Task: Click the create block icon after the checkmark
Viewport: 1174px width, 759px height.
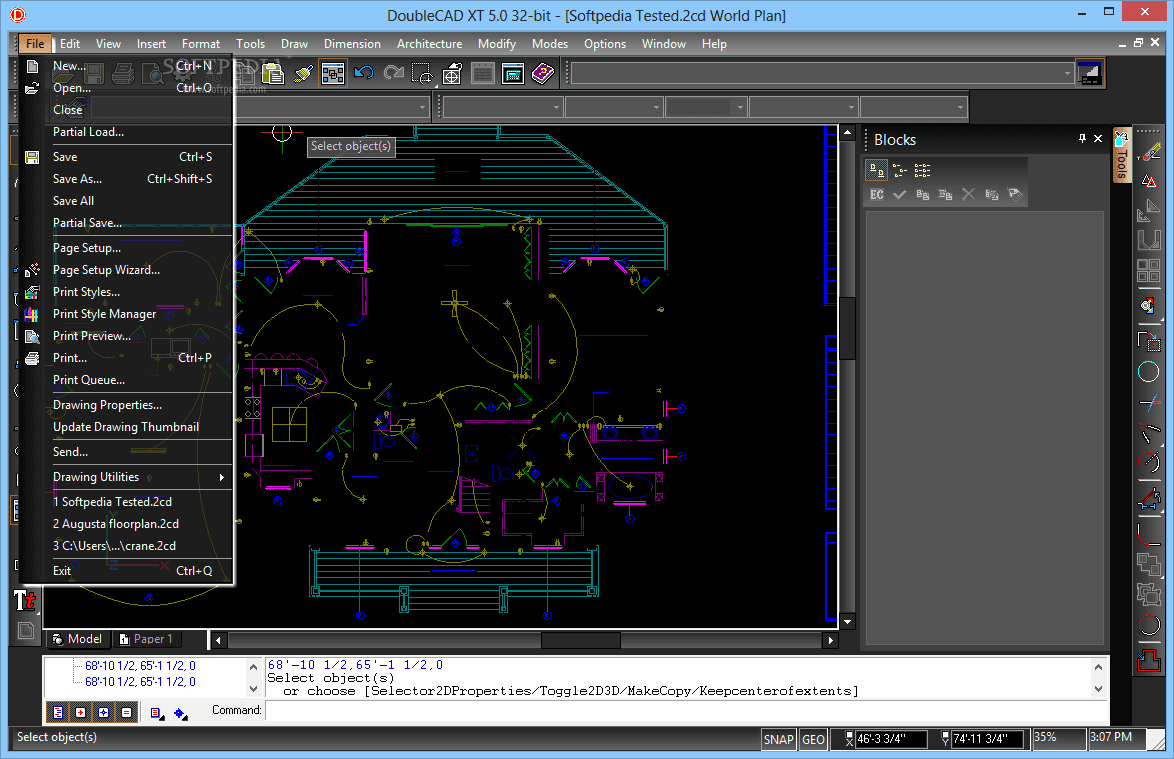Action: [922, 195]
